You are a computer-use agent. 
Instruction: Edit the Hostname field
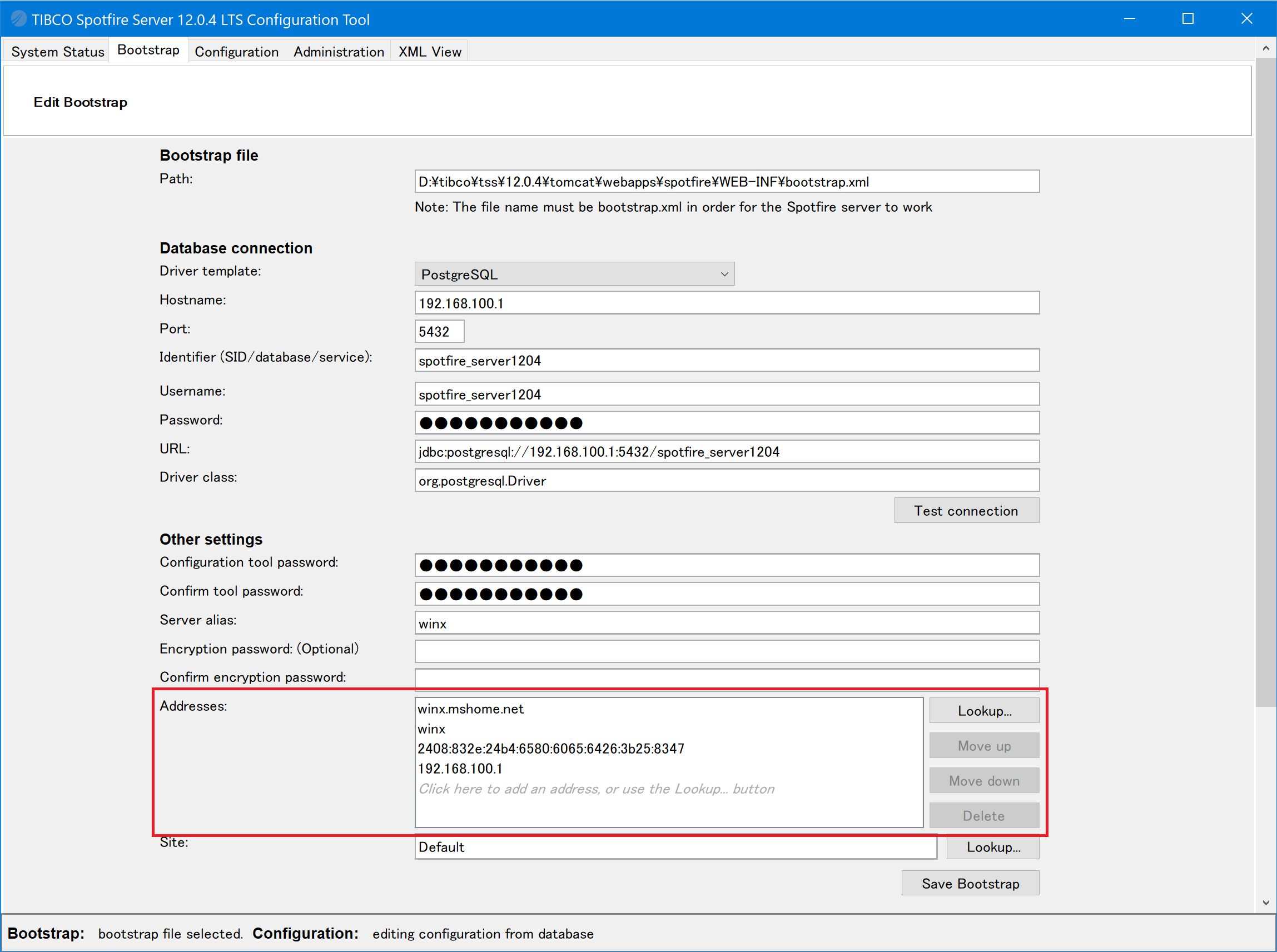(x=727, y=302)
